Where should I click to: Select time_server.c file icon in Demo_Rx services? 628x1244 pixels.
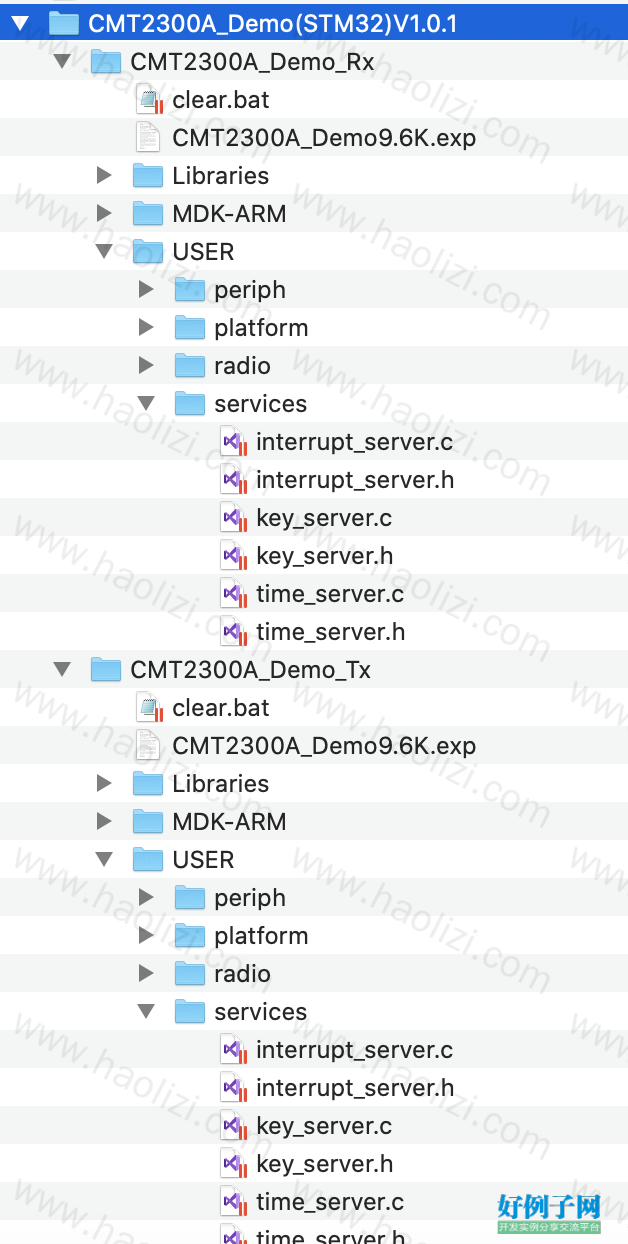[x=233, y=594]
